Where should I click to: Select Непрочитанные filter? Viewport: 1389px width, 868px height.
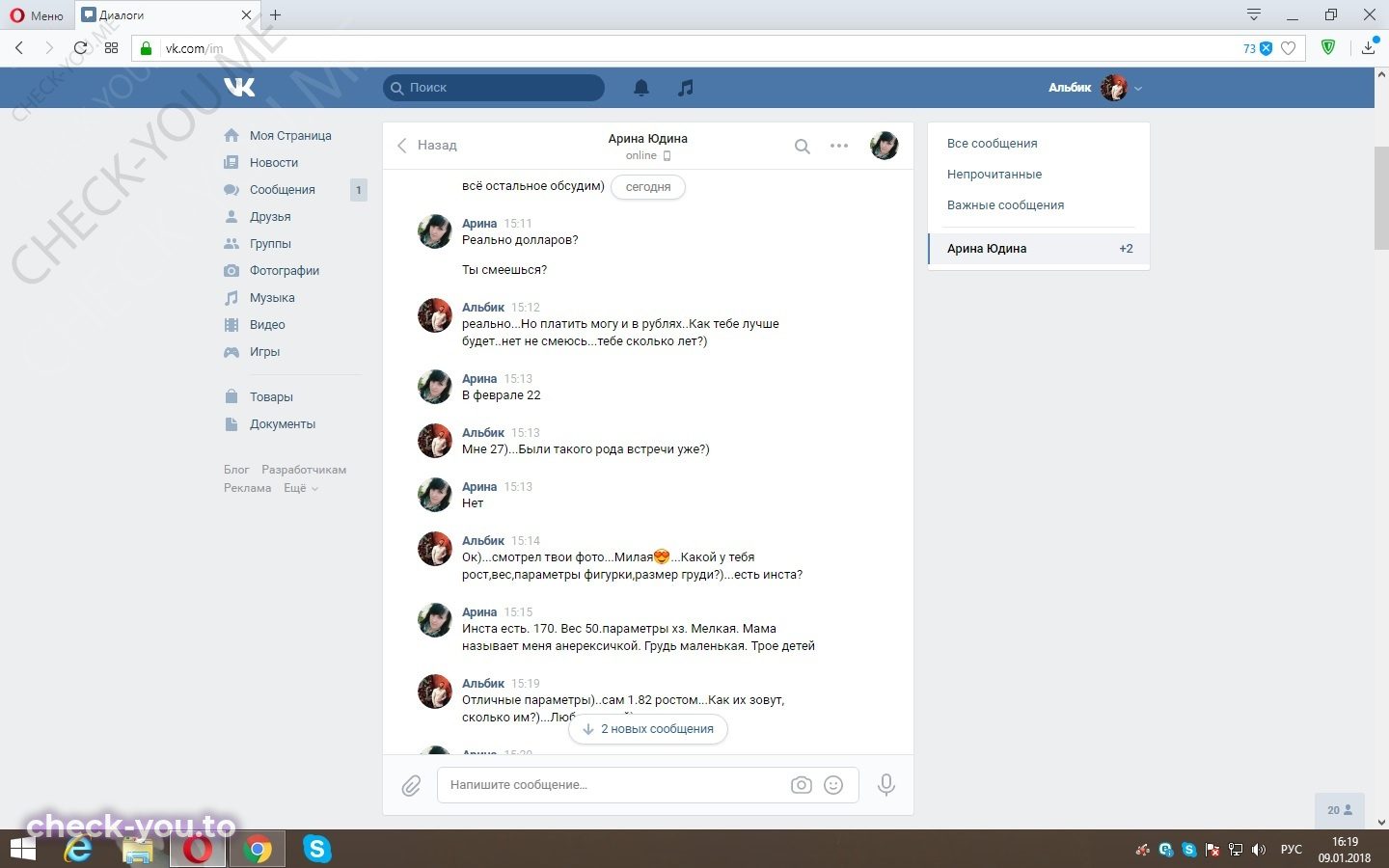(x=994, y=175)
